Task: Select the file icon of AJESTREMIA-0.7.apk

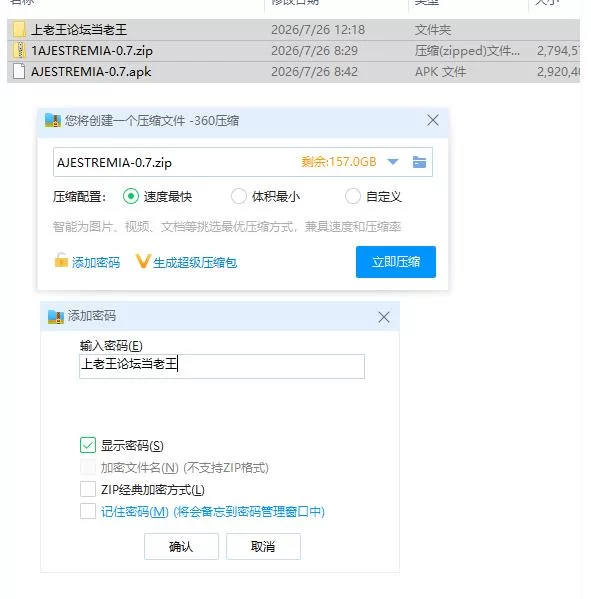Action: [19, 71]
